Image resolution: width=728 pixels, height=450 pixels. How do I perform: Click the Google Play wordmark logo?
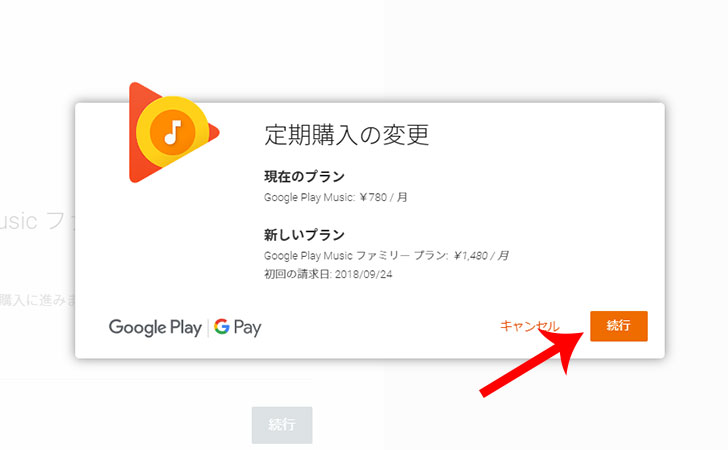tap(155, 327)
